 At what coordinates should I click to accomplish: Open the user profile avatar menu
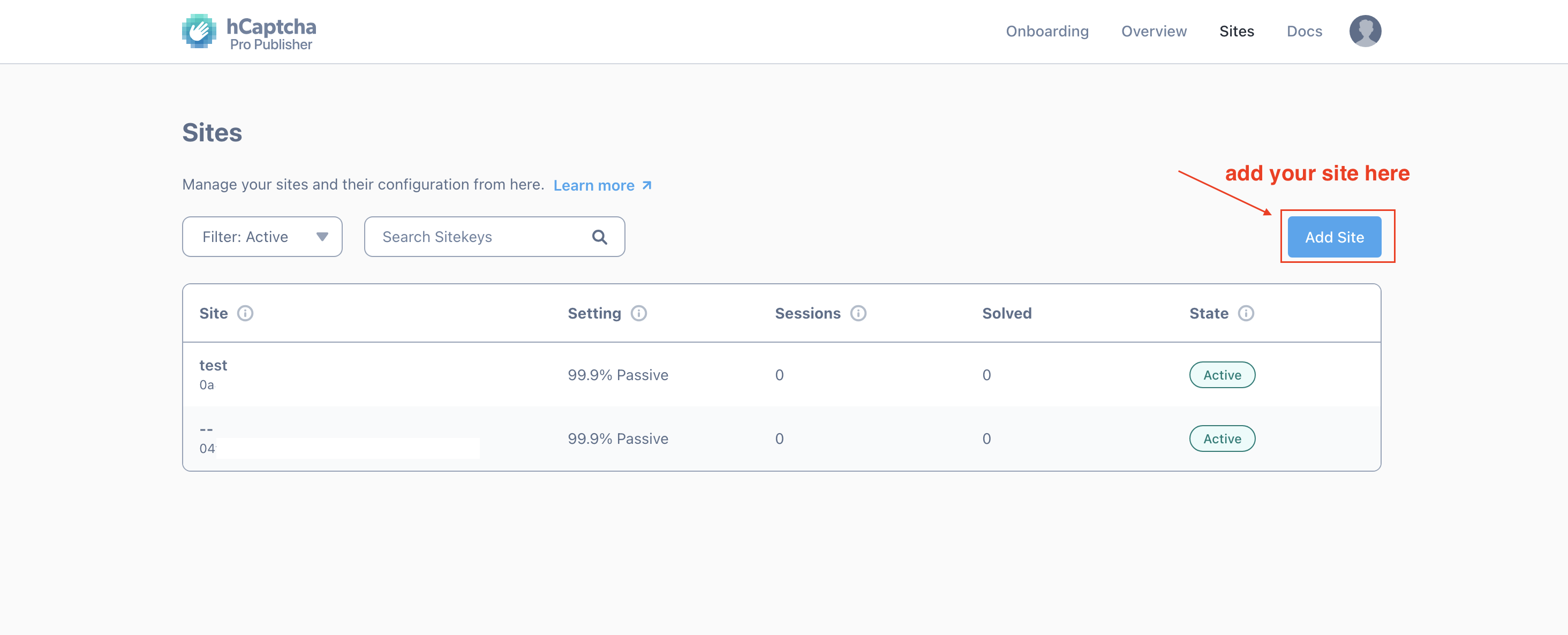(1365, 31)
